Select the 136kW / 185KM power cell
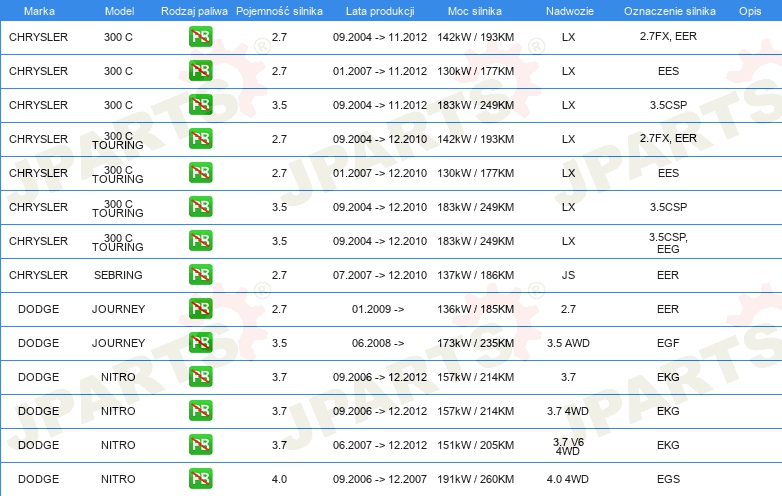 (476, 309)
